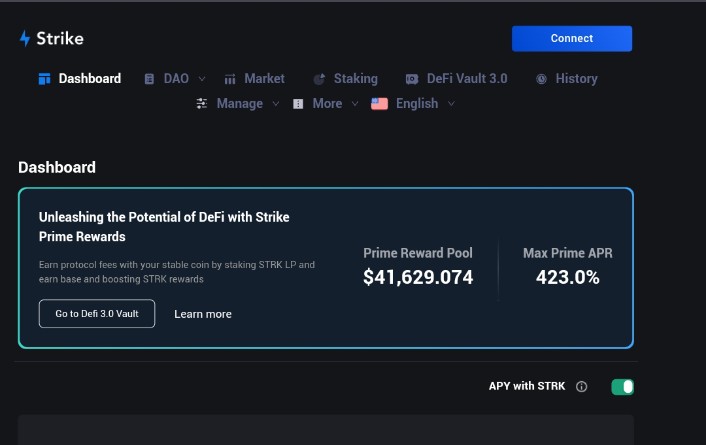Image resolution: width=706 pixels, height=445 pixels.
Task: Toggle the APY with STRK switch
Action: click(622, 387)
